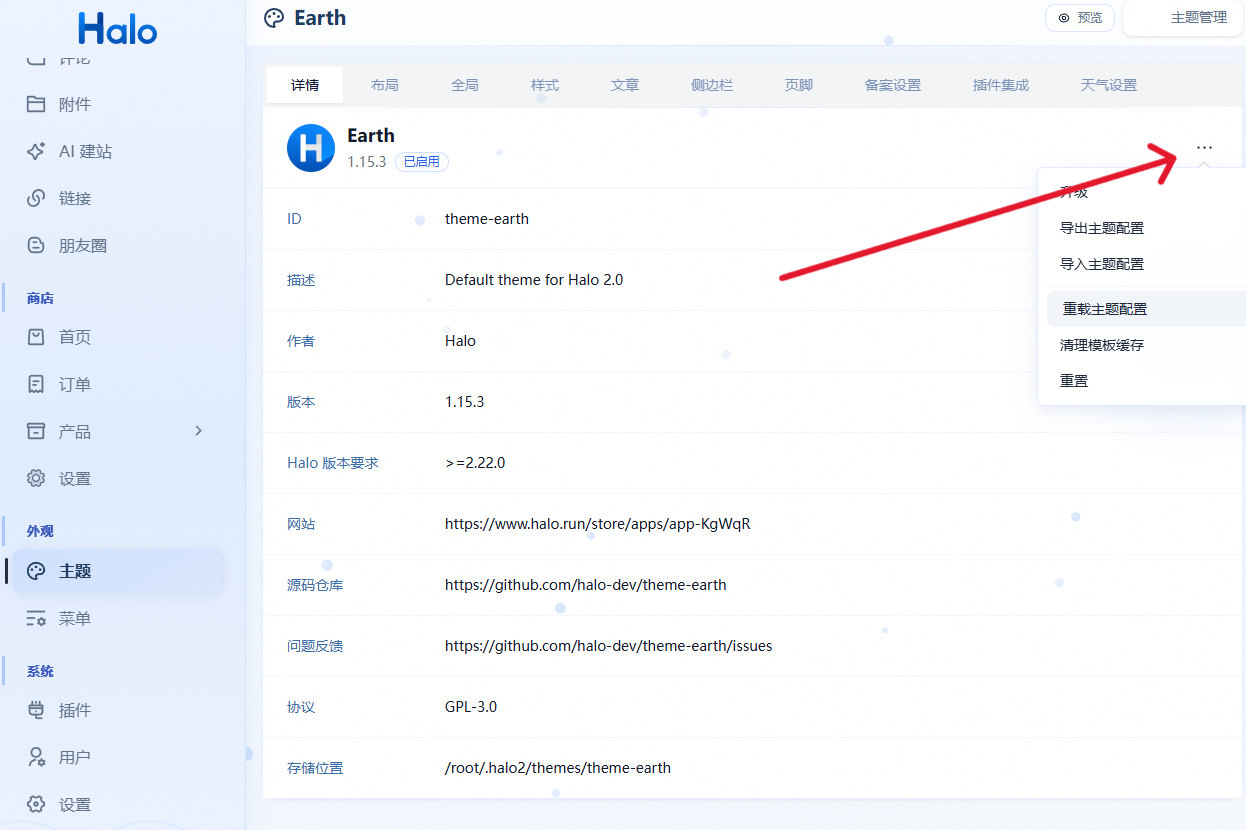This screenshot has width=1246, height=830.
Task: Open the 附件 folder icon in sidebar
Action: (36, 104)
